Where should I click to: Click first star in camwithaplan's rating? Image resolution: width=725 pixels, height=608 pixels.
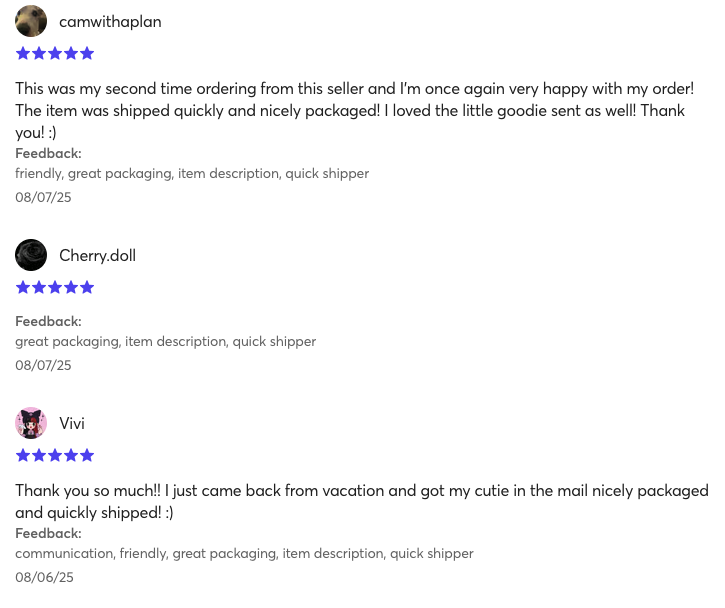tap(23, 54)
